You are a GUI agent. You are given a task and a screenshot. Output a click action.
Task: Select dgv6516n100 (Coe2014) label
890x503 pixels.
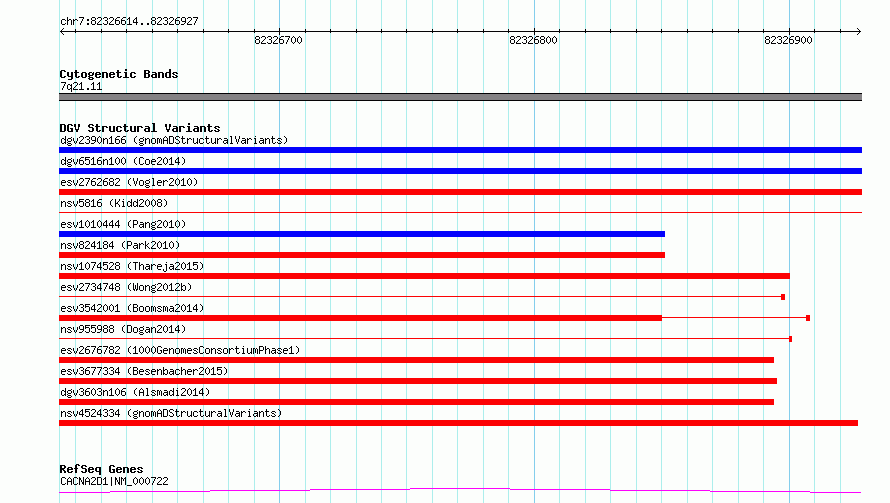click(x=123, y=161)
